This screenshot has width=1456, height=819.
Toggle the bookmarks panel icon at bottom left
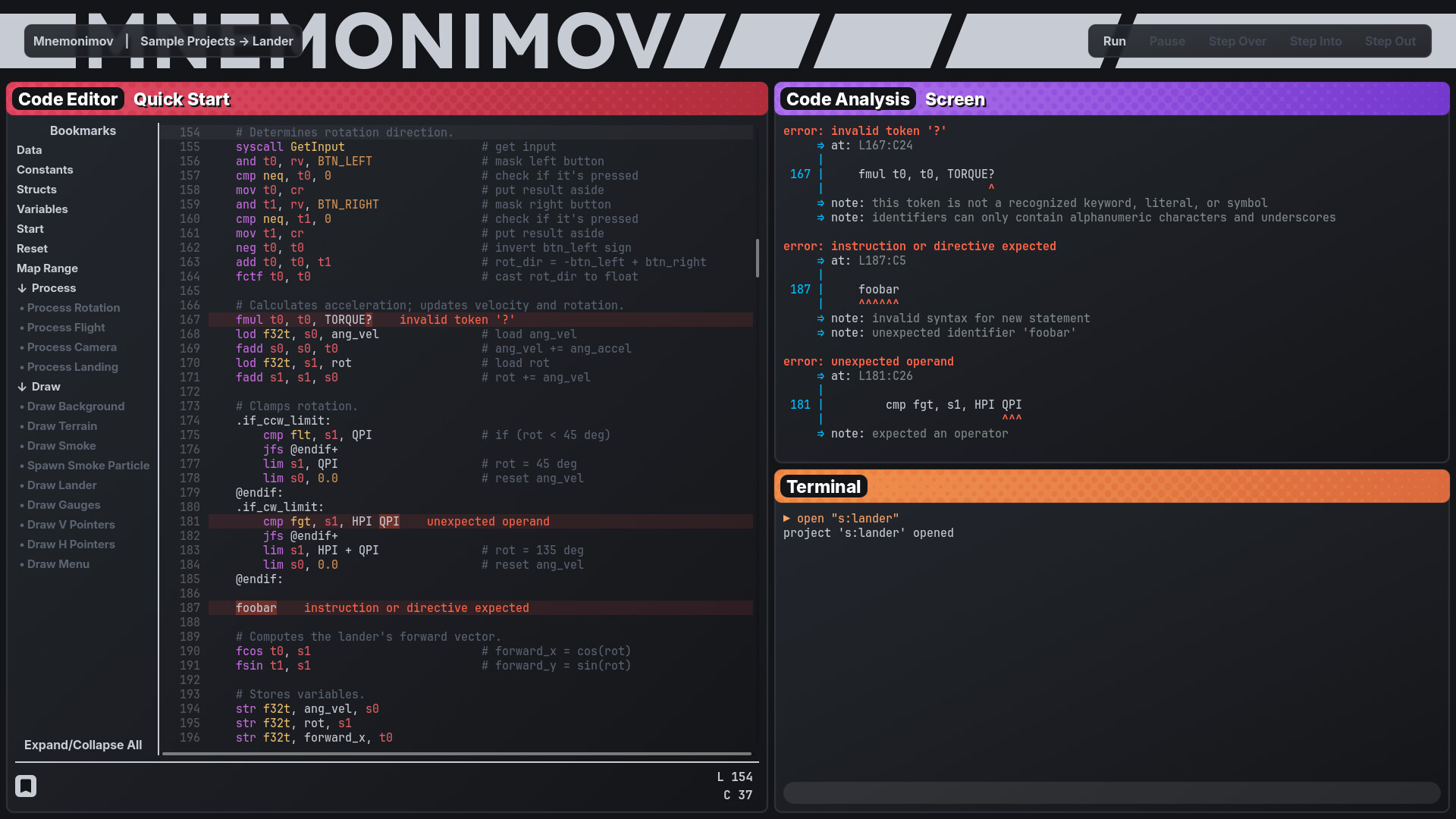(26, 786)
